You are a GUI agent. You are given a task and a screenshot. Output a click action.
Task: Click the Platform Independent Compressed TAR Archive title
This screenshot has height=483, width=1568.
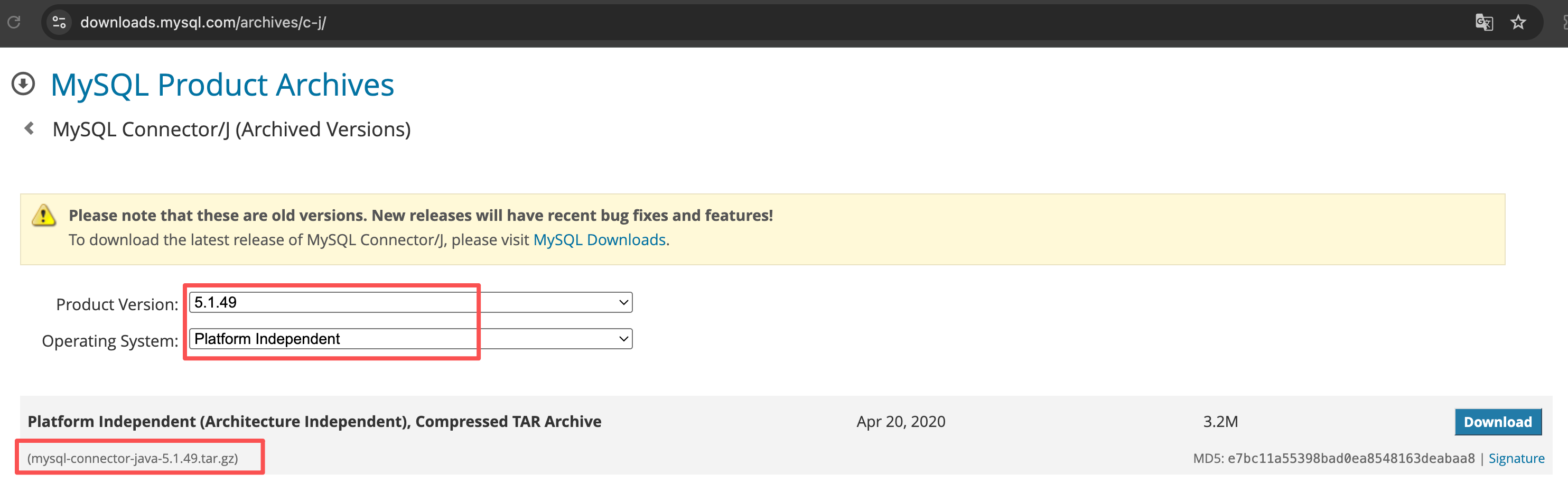pos(314,422)
